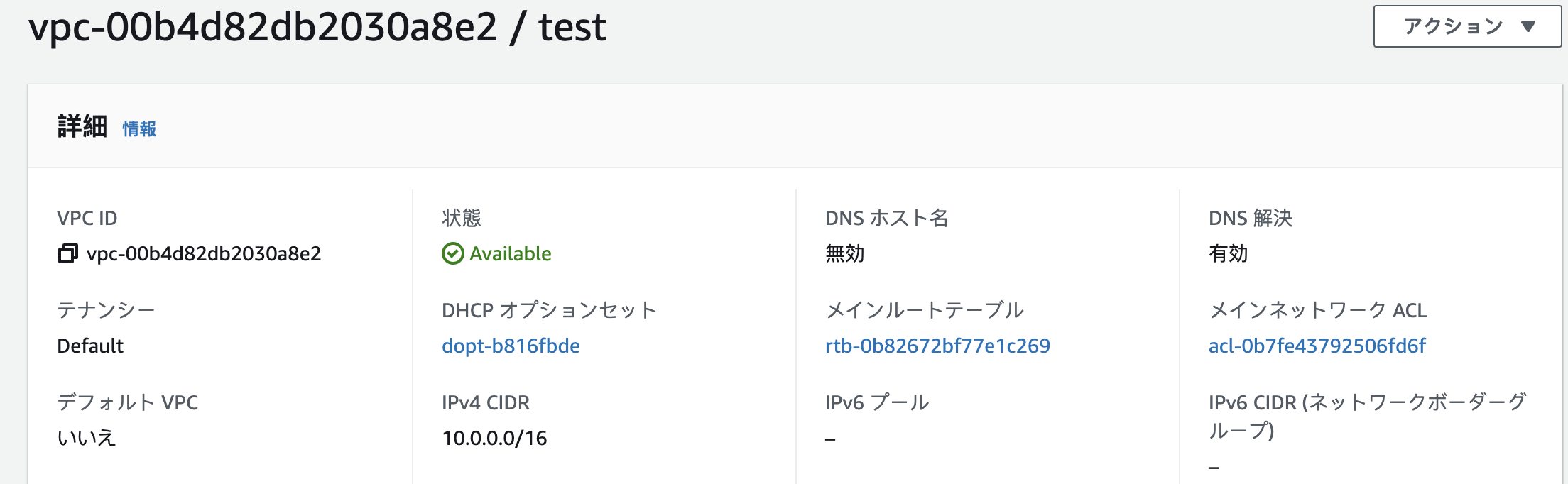Open network ACL acl-0b7fe43792506fd6f
The image size is (1568, 484).
coord(1317,346)
